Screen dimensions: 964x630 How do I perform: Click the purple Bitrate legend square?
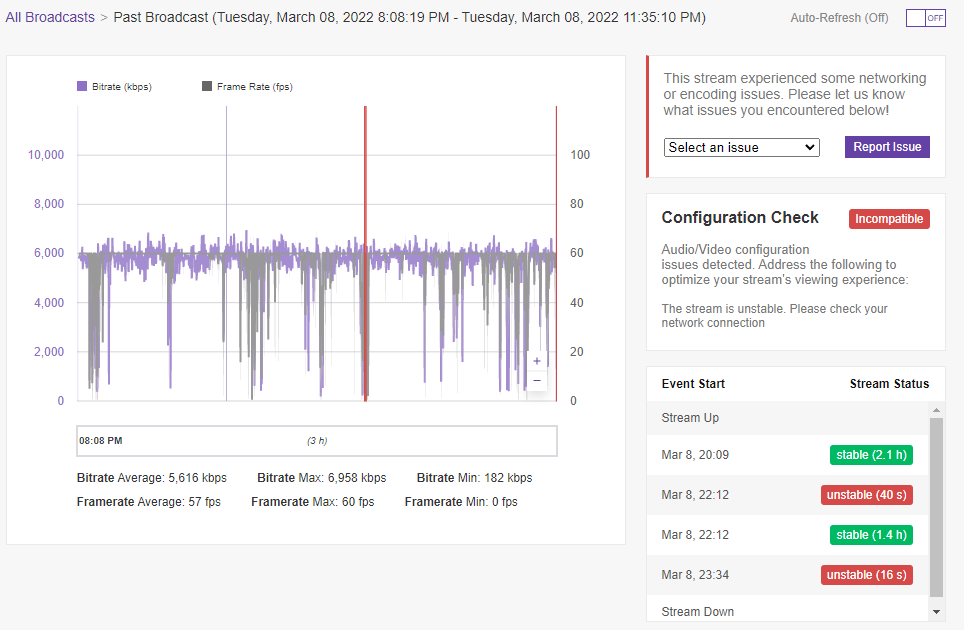[82, 86]
